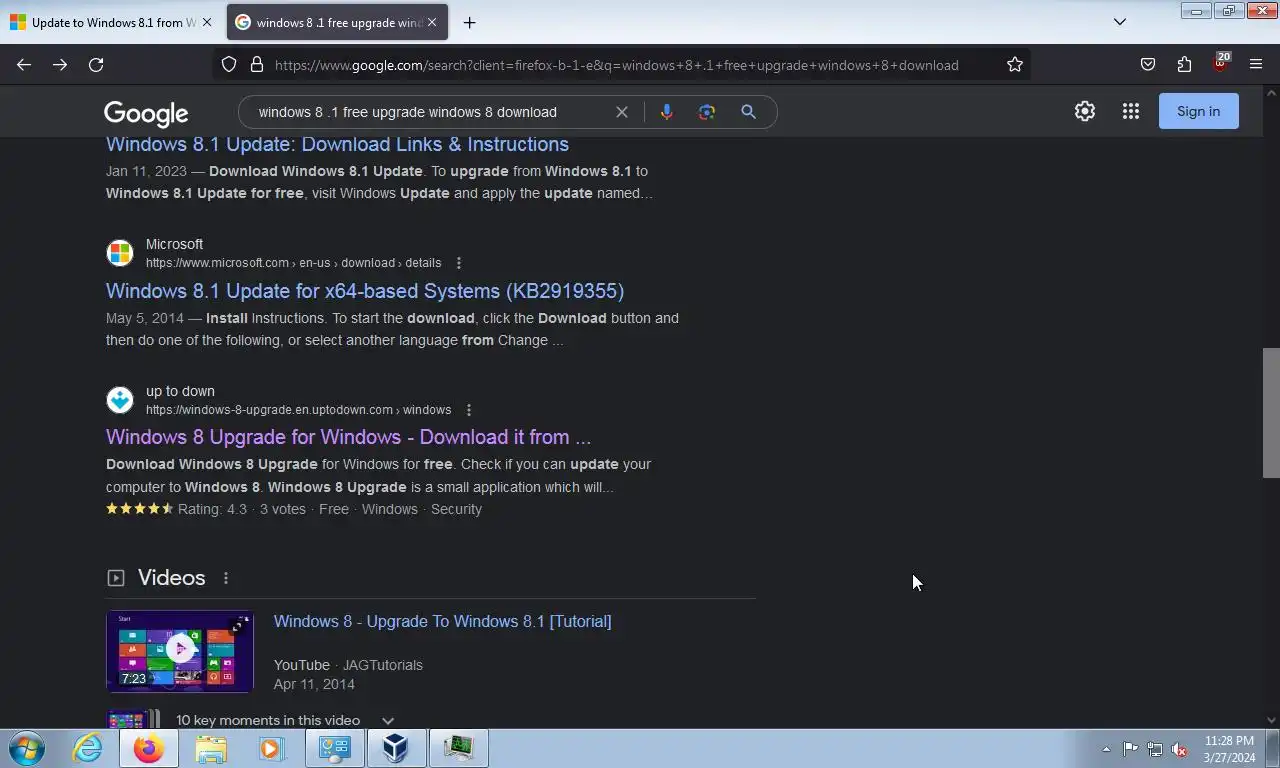Click the uptodown favicon in results
1280x768 pixels.
pyautogui.click(x=120, y=400)
